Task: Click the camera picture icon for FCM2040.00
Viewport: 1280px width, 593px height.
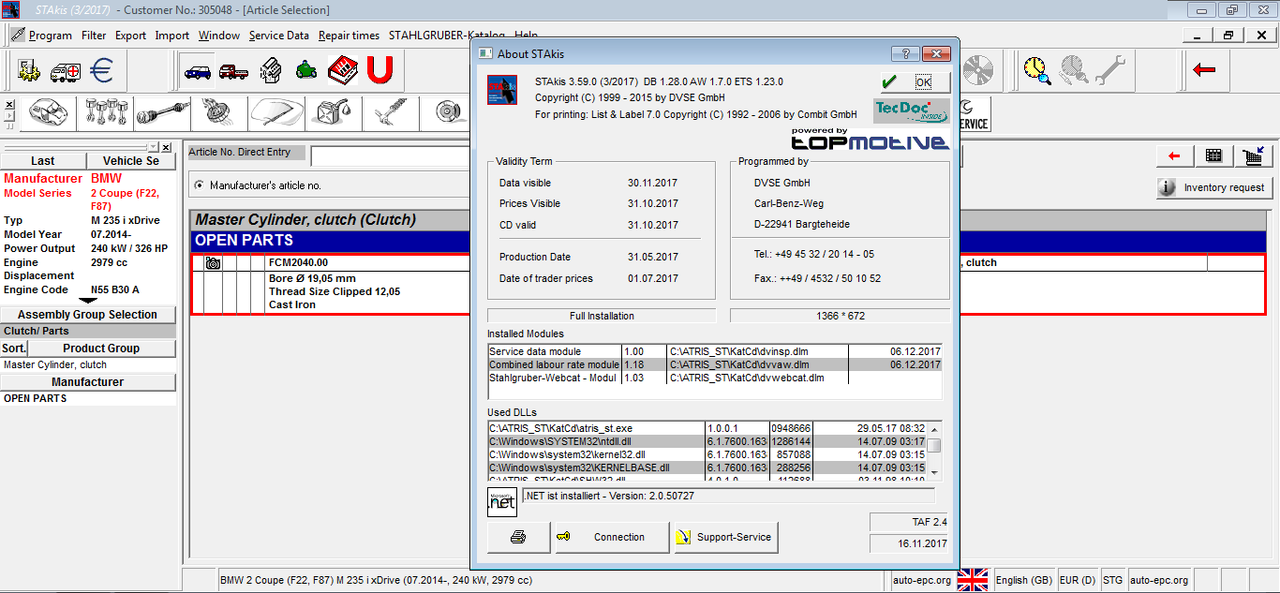Action: (212, 263)
